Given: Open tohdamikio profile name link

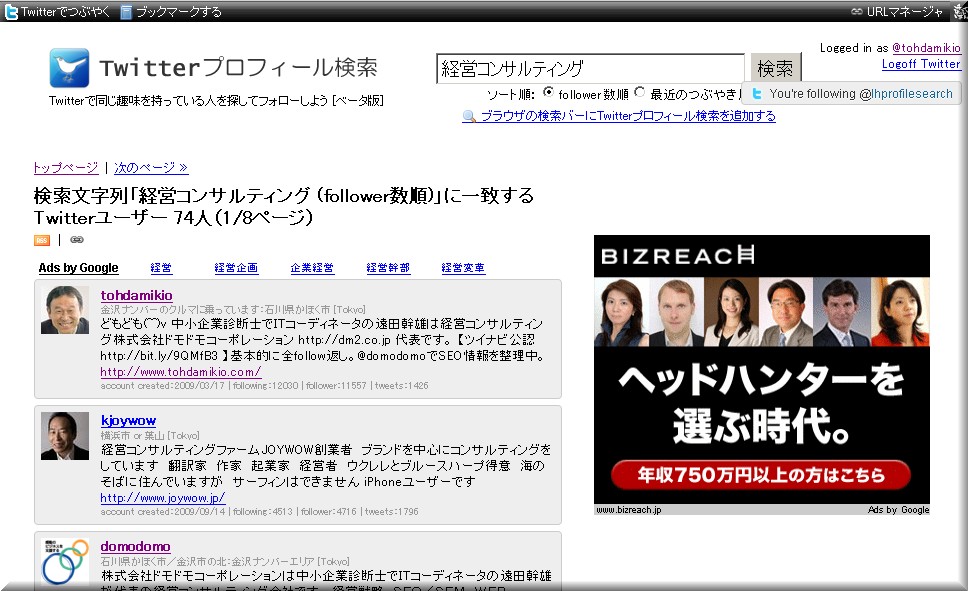Looking at the screenshot, I should pyautogui.click(x=136, y=295).
